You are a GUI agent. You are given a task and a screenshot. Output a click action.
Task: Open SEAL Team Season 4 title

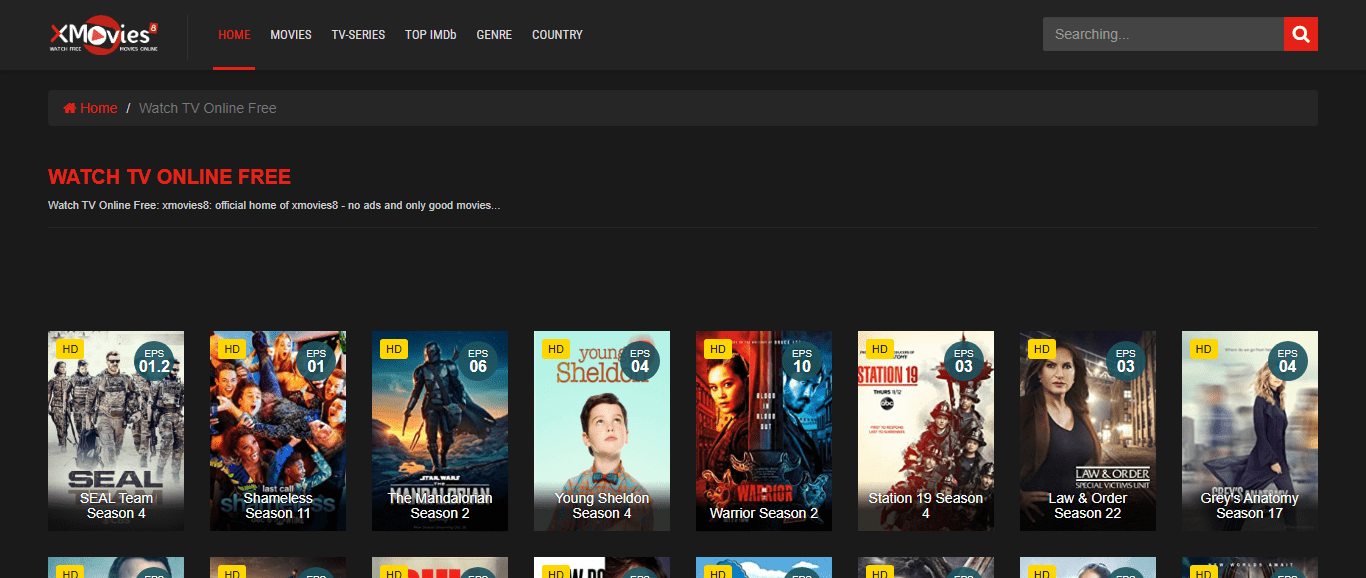pos(116,505)
